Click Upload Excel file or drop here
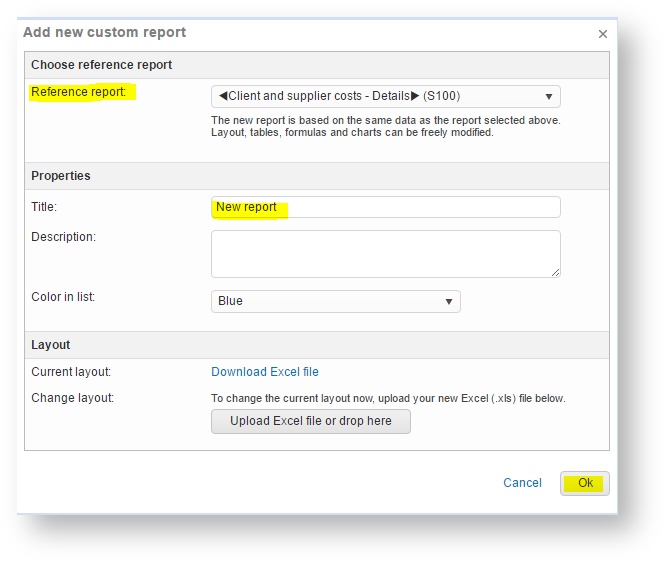The width and height of the screenshot is (666, 563). (310, 421)
